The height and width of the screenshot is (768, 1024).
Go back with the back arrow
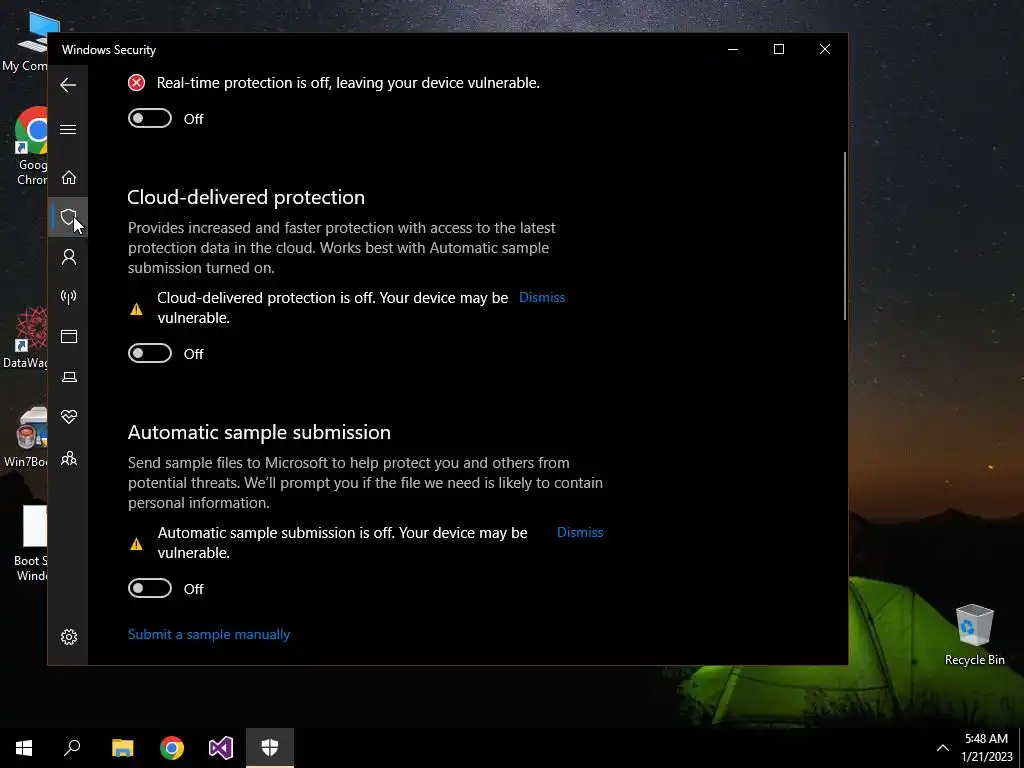click(68, 85)
